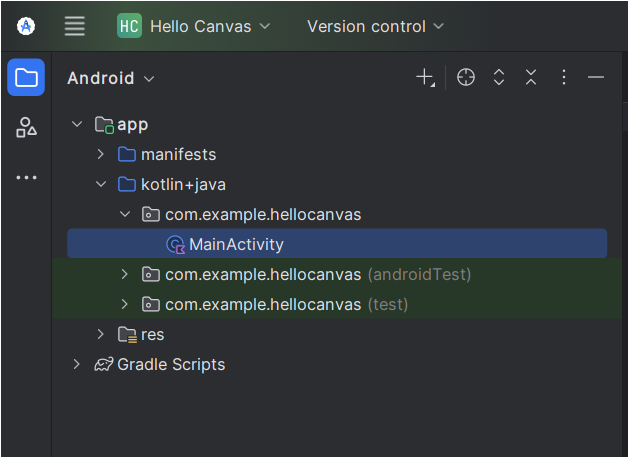Select com.example.hellocanvas (androidTest) row
This screenshot has width=628, height=457.
(337, 274)
